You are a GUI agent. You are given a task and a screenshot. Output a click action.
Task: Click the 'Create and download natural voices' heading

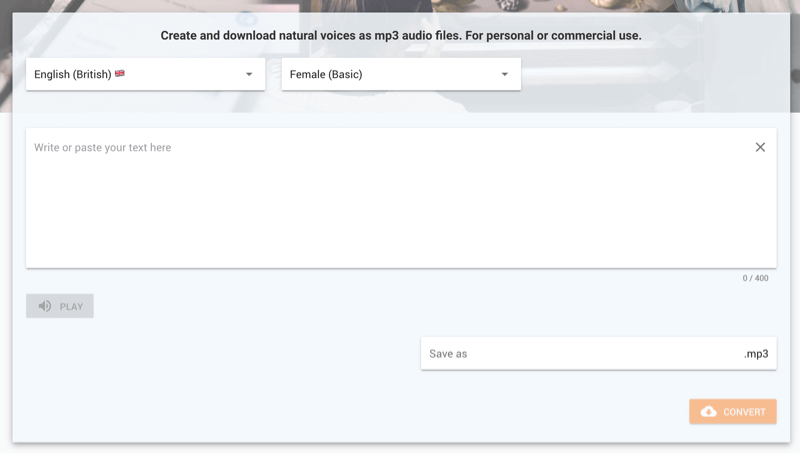click(x=401, y=36)
